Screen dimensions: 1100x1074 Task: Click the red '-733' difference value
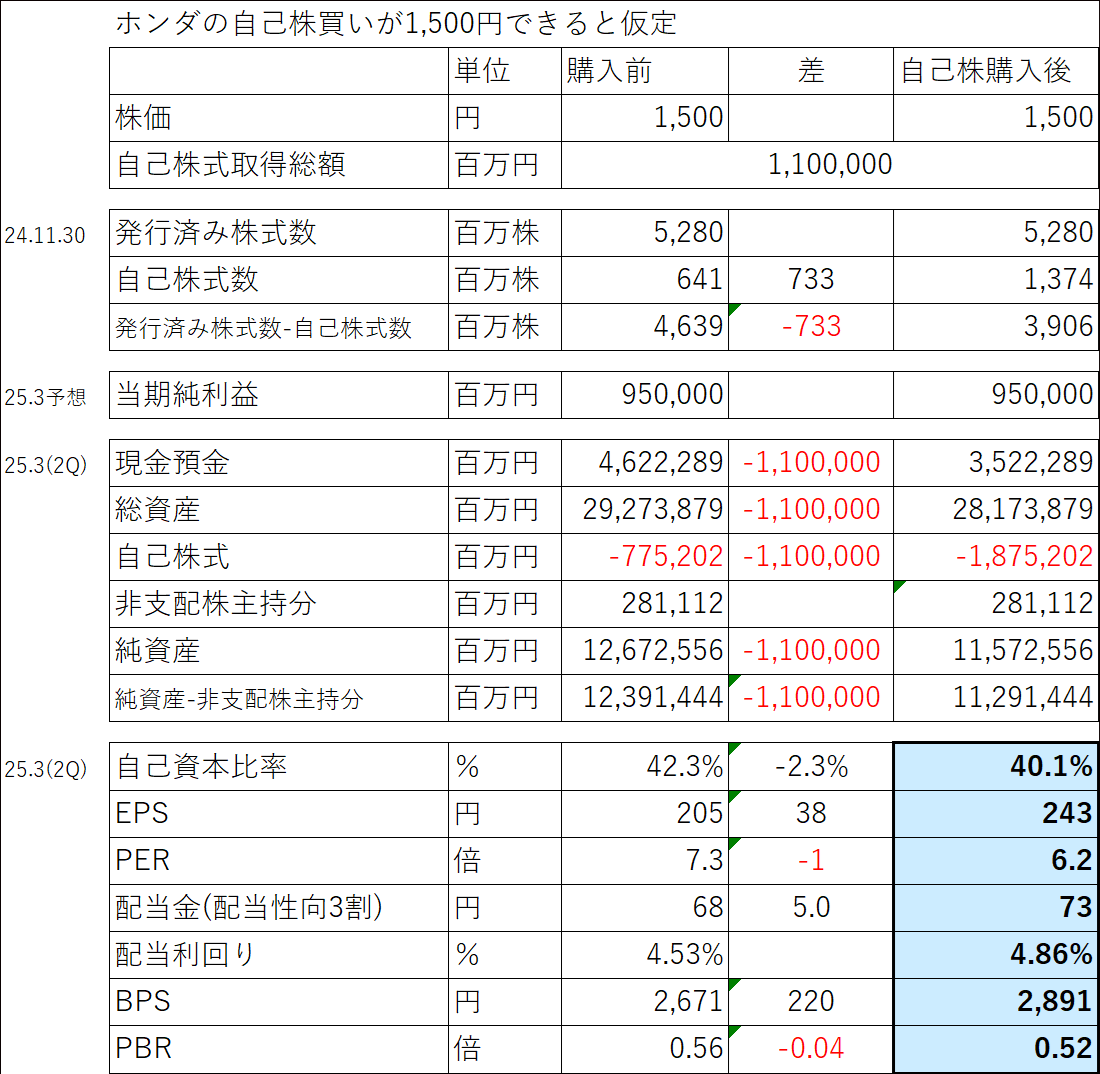(811, 326)
